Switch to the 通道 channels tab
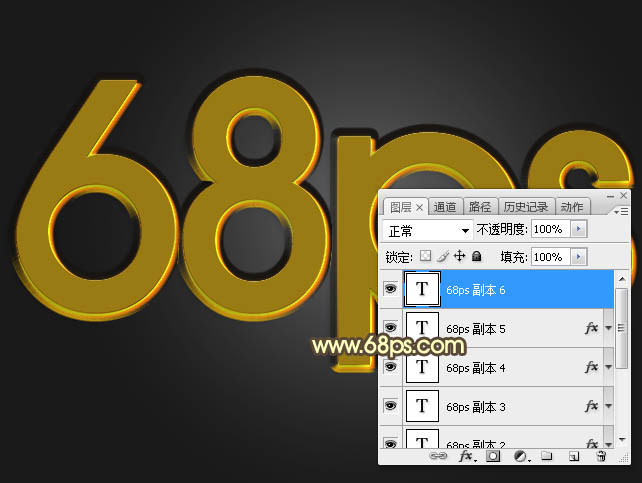 click(x=445, y=207)
